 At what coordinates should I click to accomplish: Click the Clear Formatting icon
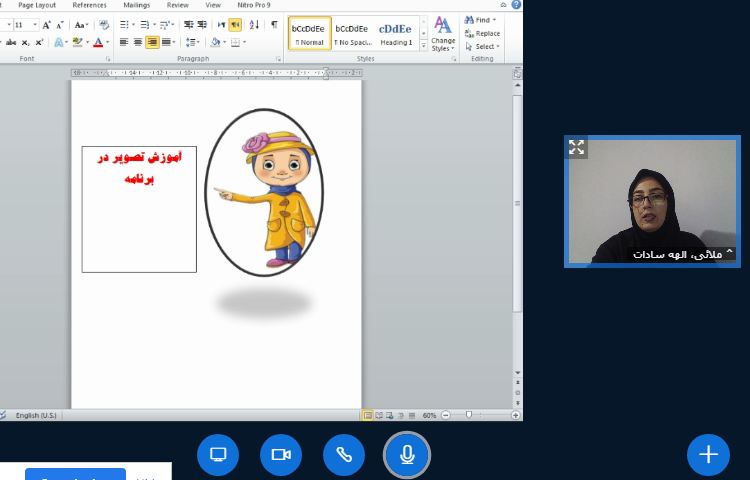point(104,25)
